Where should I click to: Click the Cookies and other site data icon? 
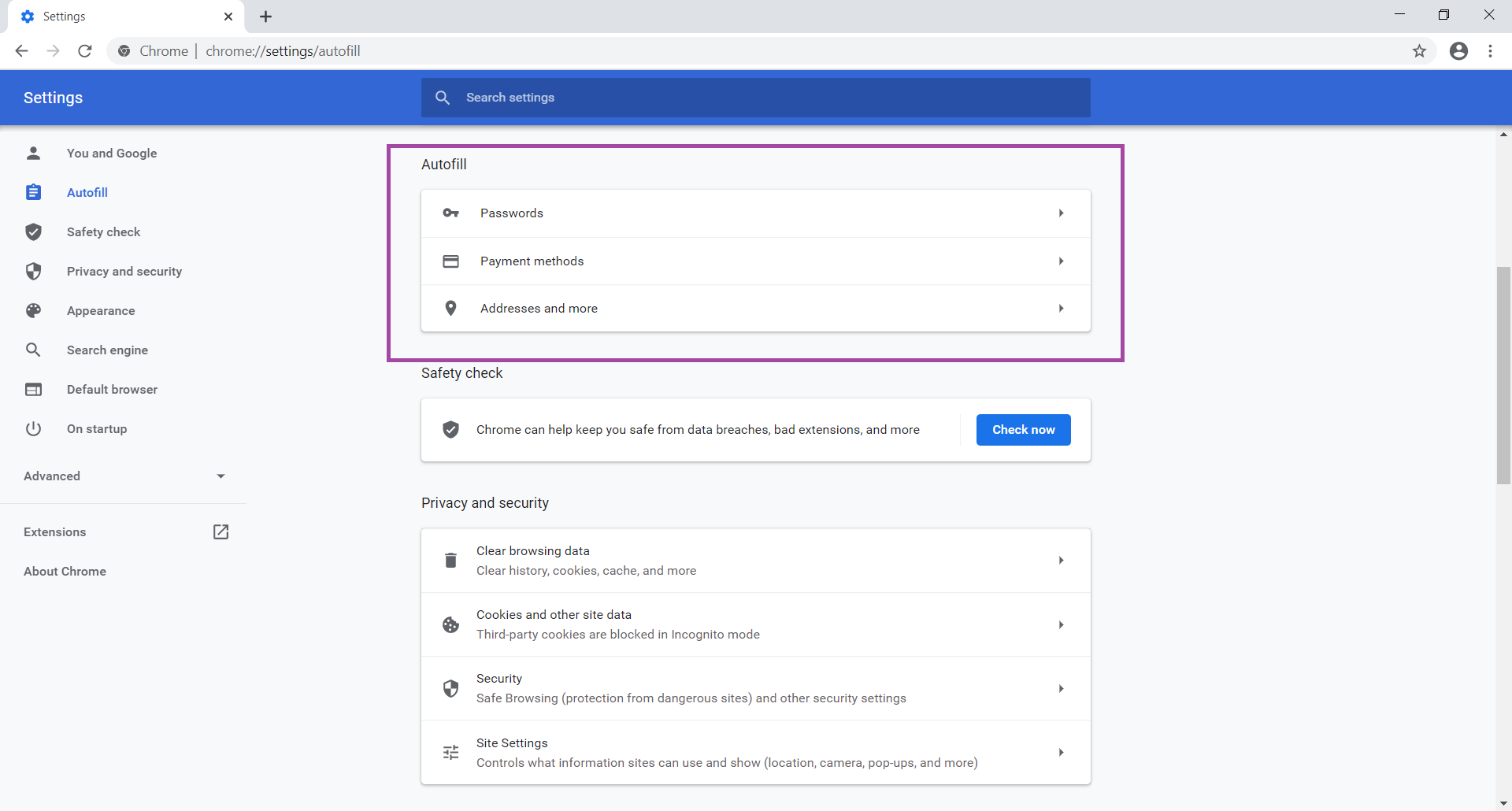(450, 624)
